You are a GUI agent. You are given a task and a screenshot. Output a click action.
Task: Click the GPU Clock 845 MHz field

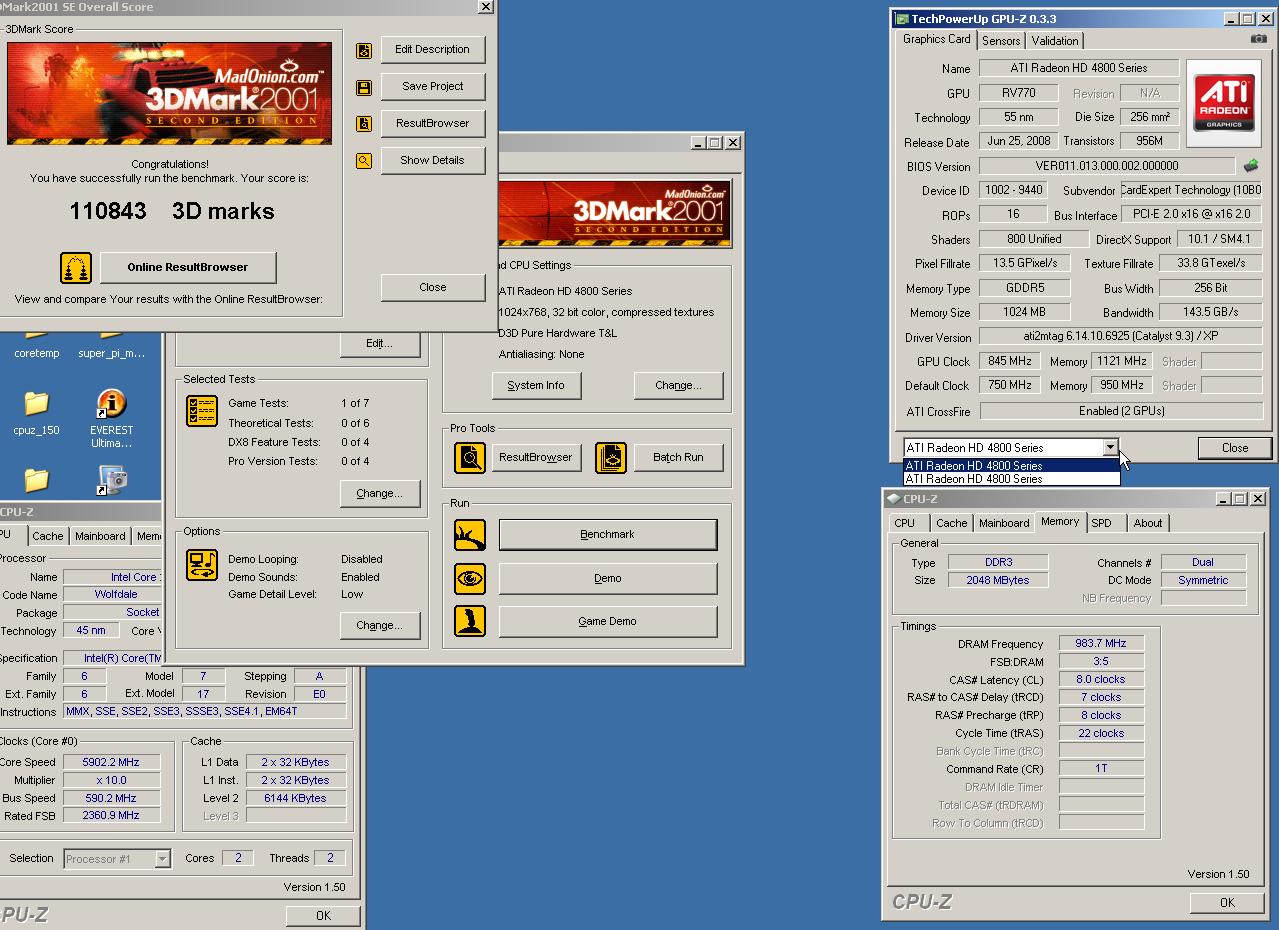click(x=1010, y=361)
